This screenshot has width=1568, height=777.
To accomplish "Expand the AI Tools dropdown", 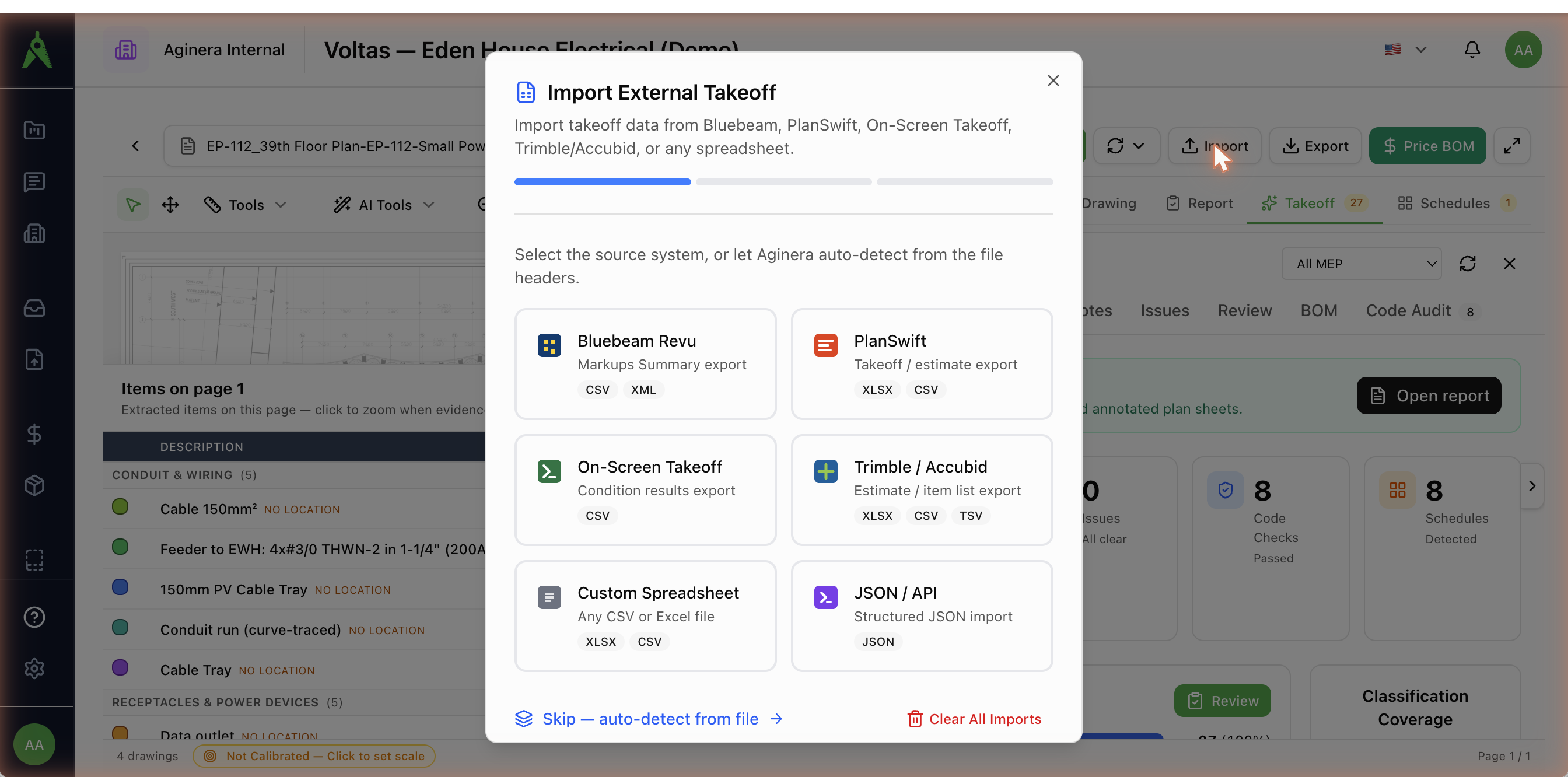I will pyautogui.click(x=384, y=204).
